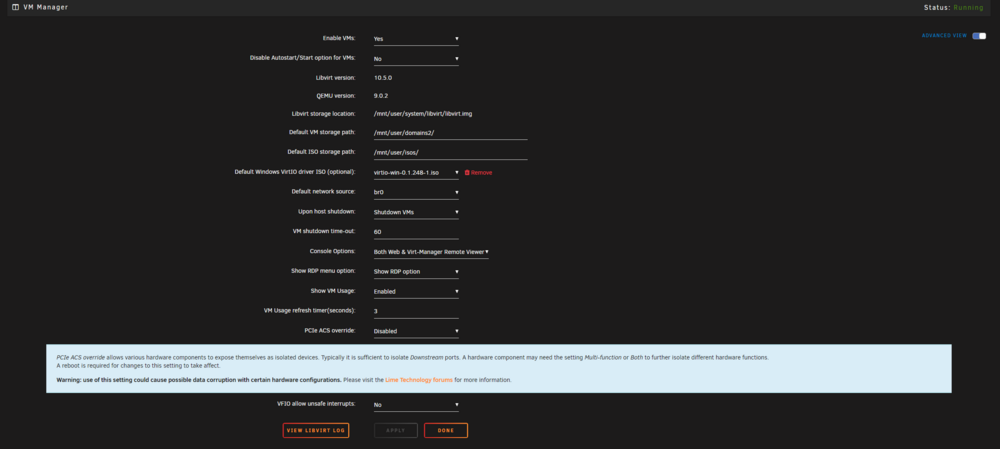Click the VM Manager title text
The image size is (1000, 449).
click(45, 8)
